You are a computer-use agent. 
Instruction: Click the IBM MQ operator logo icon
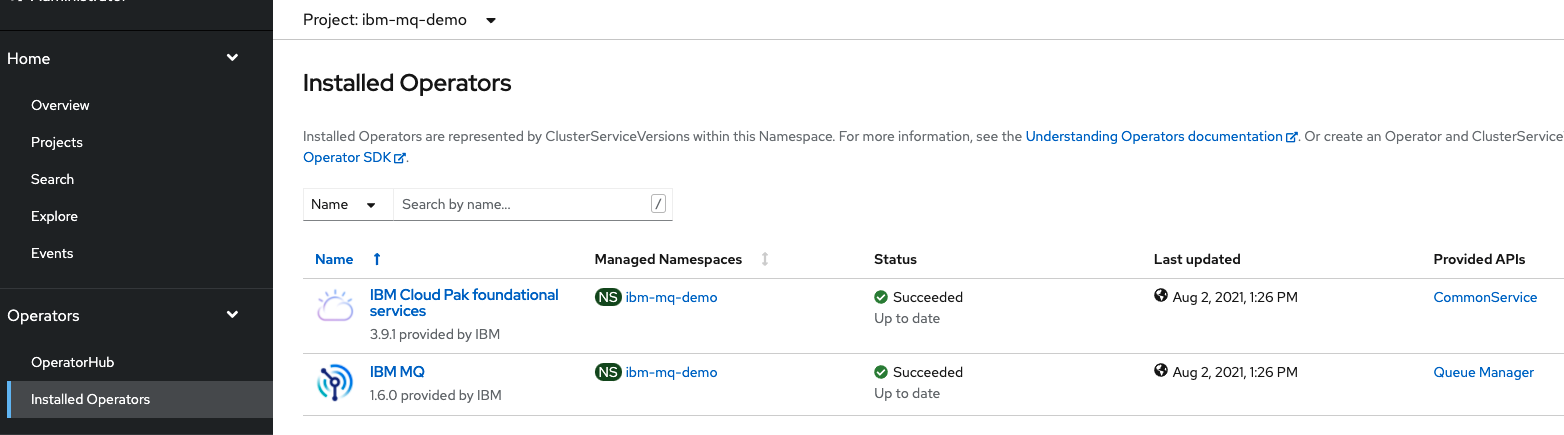[x=335, y=383]
